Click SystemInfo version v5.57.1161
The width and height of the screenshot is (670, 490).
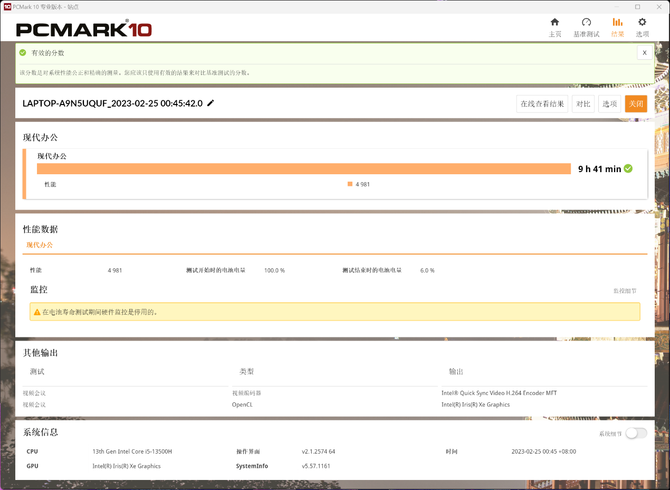click(x=316, y=466)
